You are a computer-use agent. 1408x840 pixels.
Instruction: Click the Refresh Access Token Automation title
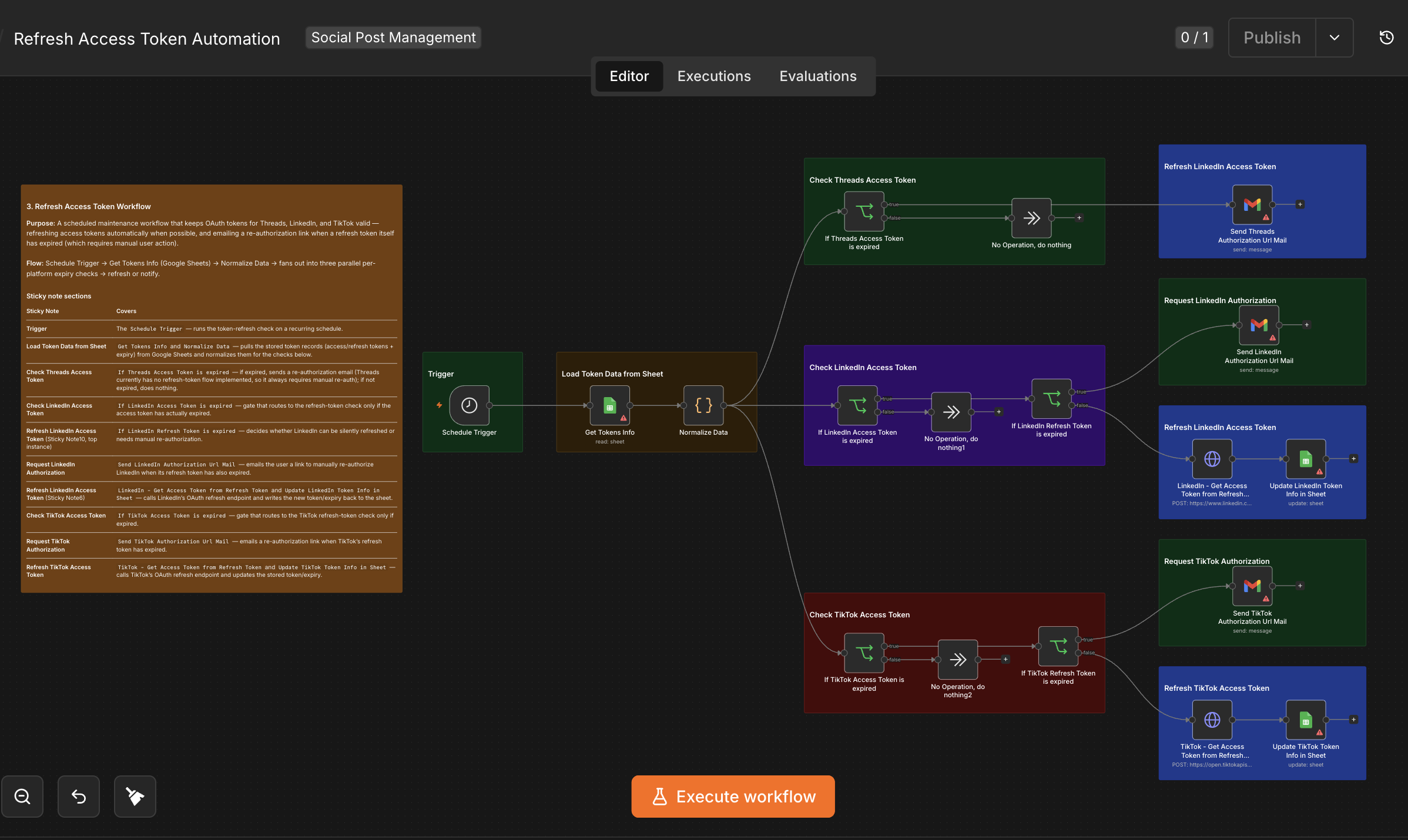click(x=147, y=39)
